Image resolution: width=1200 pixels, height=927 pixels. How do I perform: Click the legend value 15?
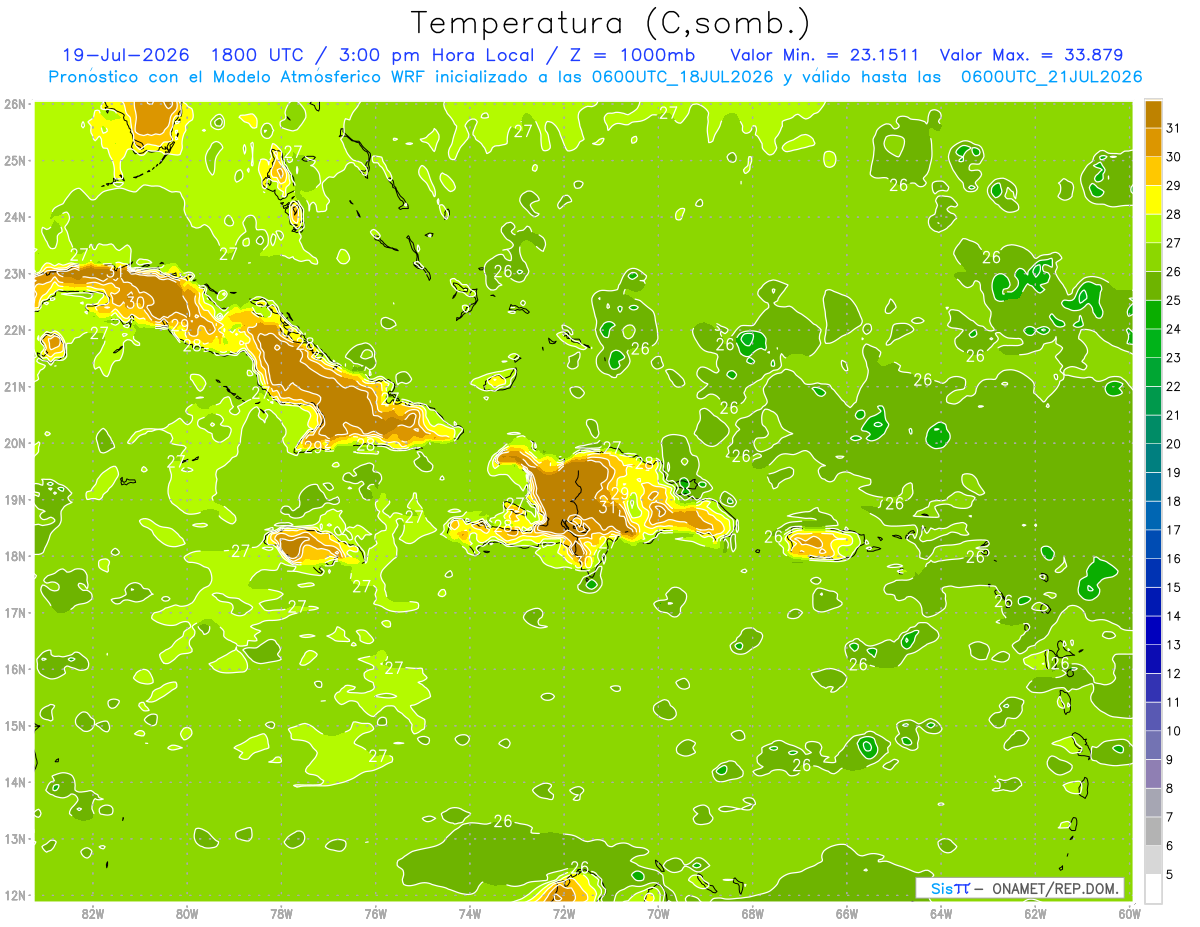tap(1175, 587)
